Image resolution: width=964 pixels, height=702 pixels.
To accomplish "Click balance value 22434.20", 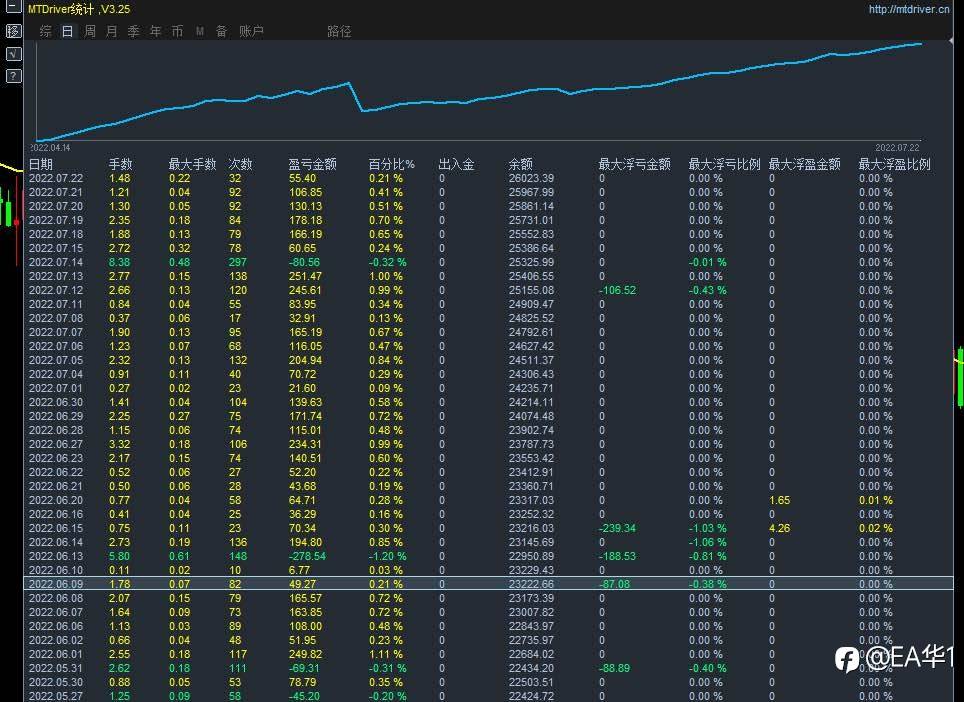I will [531, 668].
